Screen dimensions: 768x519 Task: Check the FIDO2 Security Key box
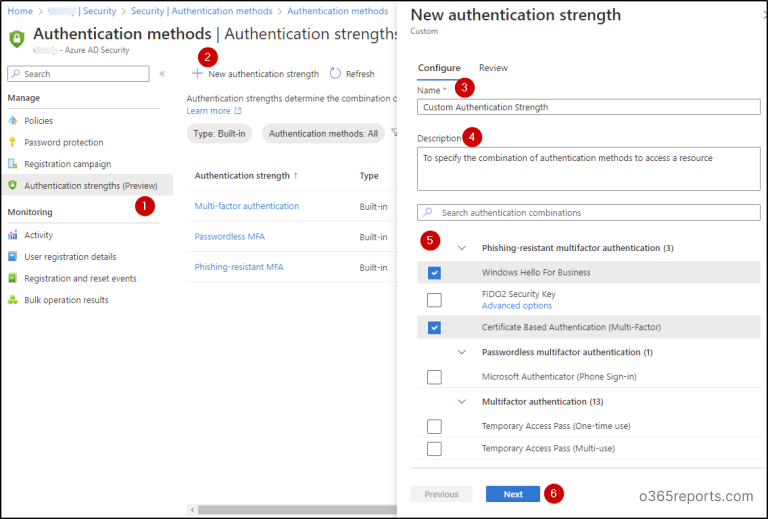(x=434, y=300)
